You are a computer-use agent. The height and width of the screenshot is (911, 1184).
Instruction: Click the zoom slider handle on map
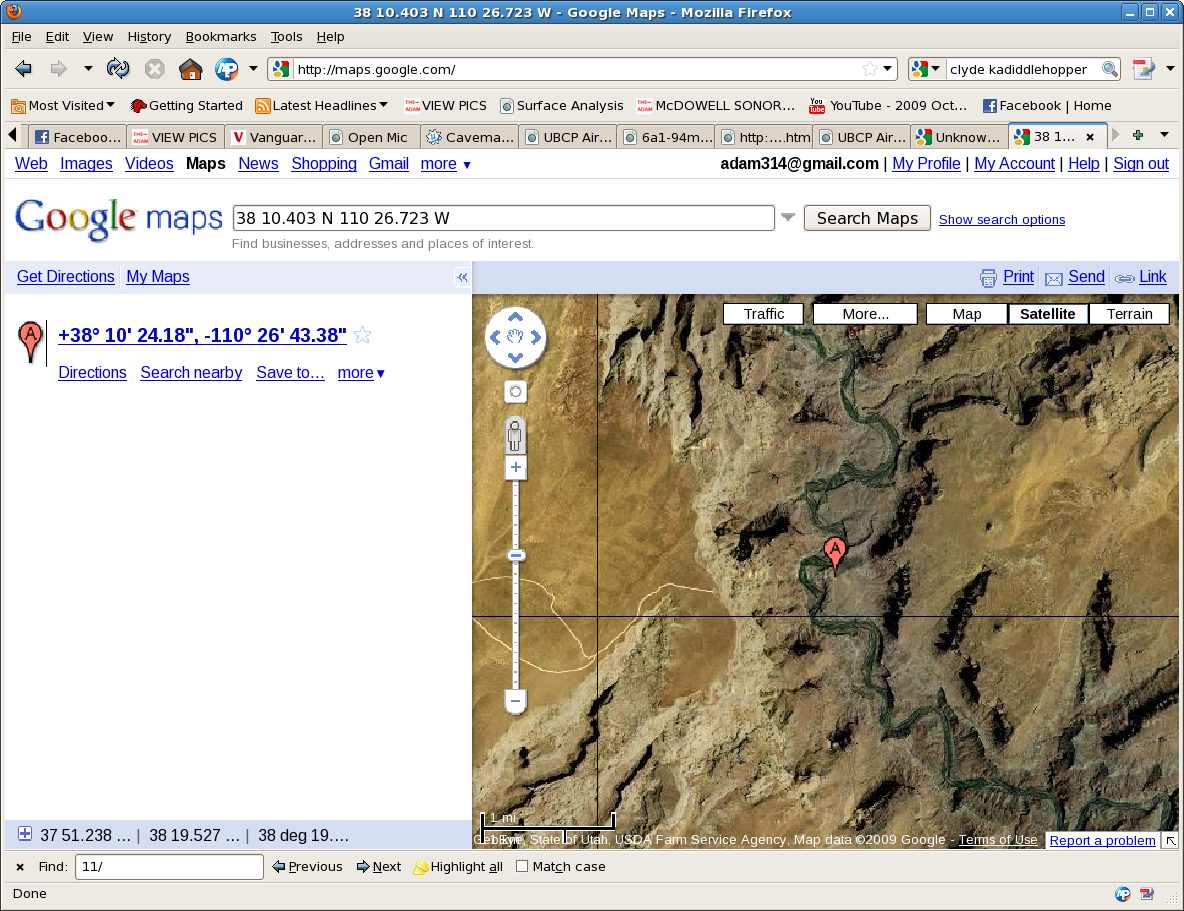point(516,556)
